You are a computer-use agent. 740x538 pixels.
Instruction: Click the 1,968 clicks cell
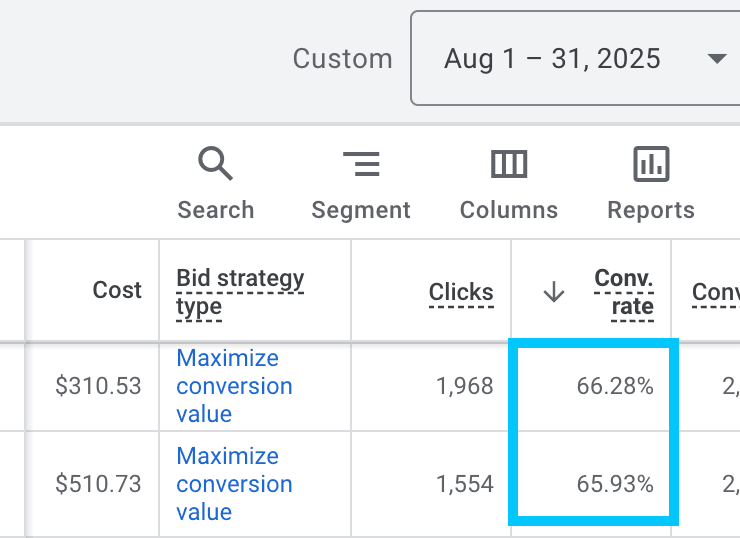(x=465, y=386)
